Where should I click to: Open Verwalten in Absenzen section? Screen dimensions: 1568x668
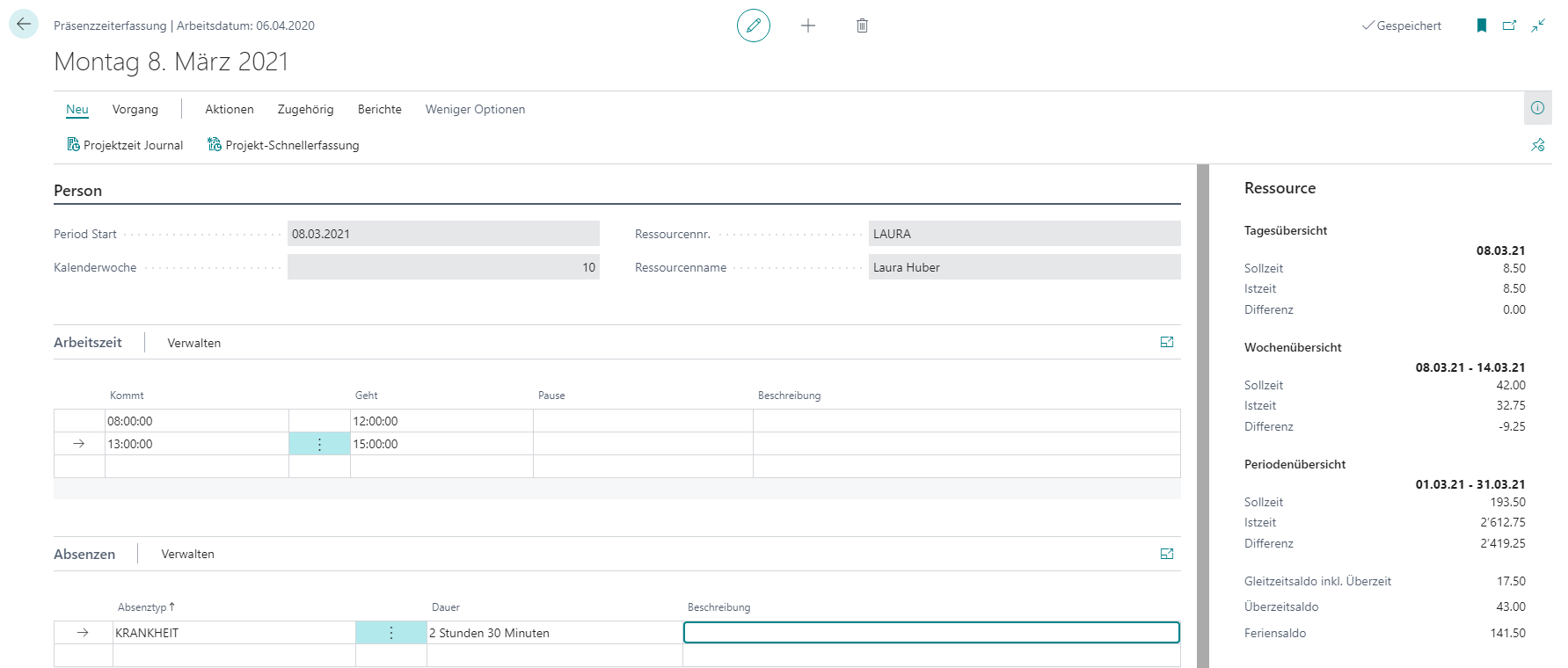coord(188,554)
